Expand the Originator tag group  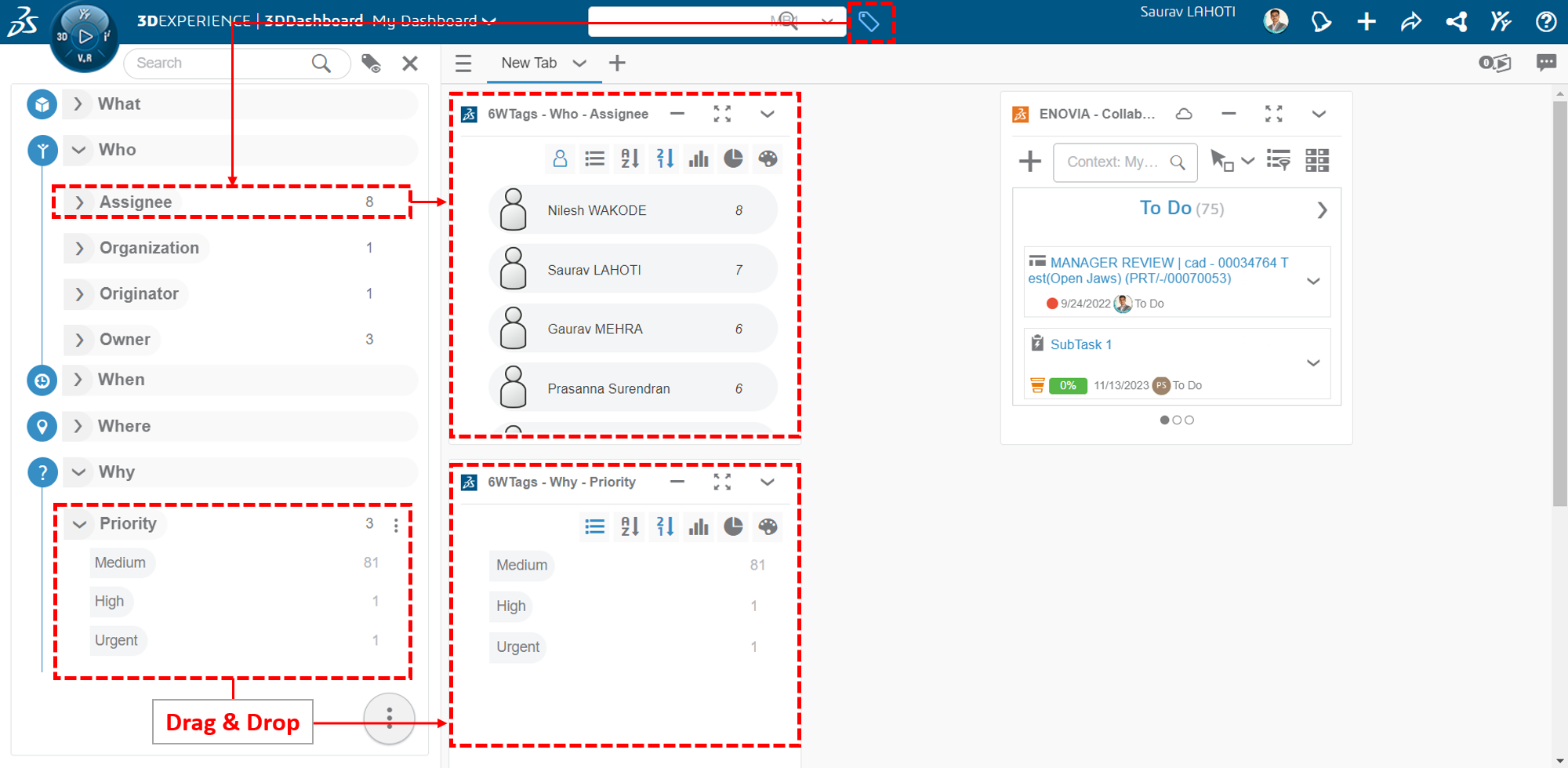pos(79,293)
